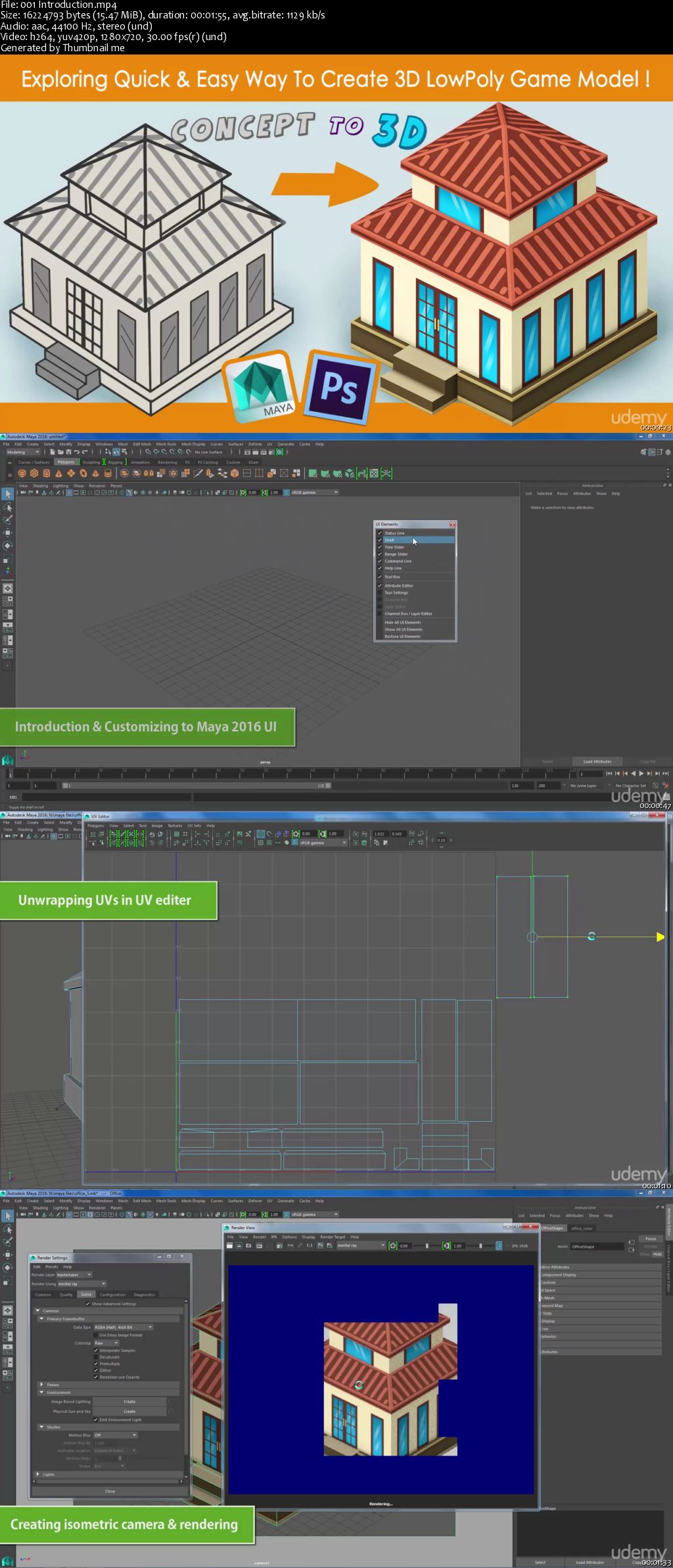673x1568 pixels.
Task: Toggle Emit Environment Light checkbox
Action: pos(96,1420)
